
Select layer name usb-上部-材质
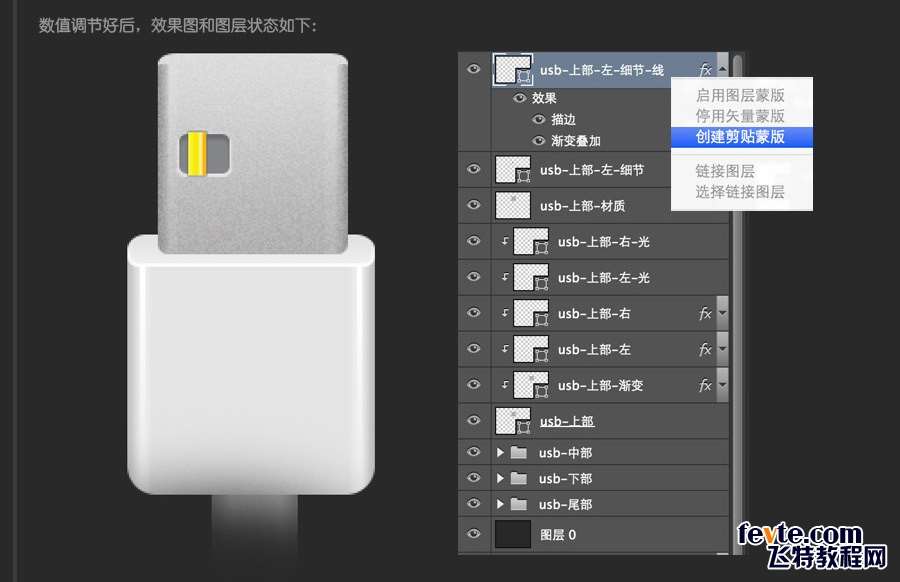[x=582, y=205]
